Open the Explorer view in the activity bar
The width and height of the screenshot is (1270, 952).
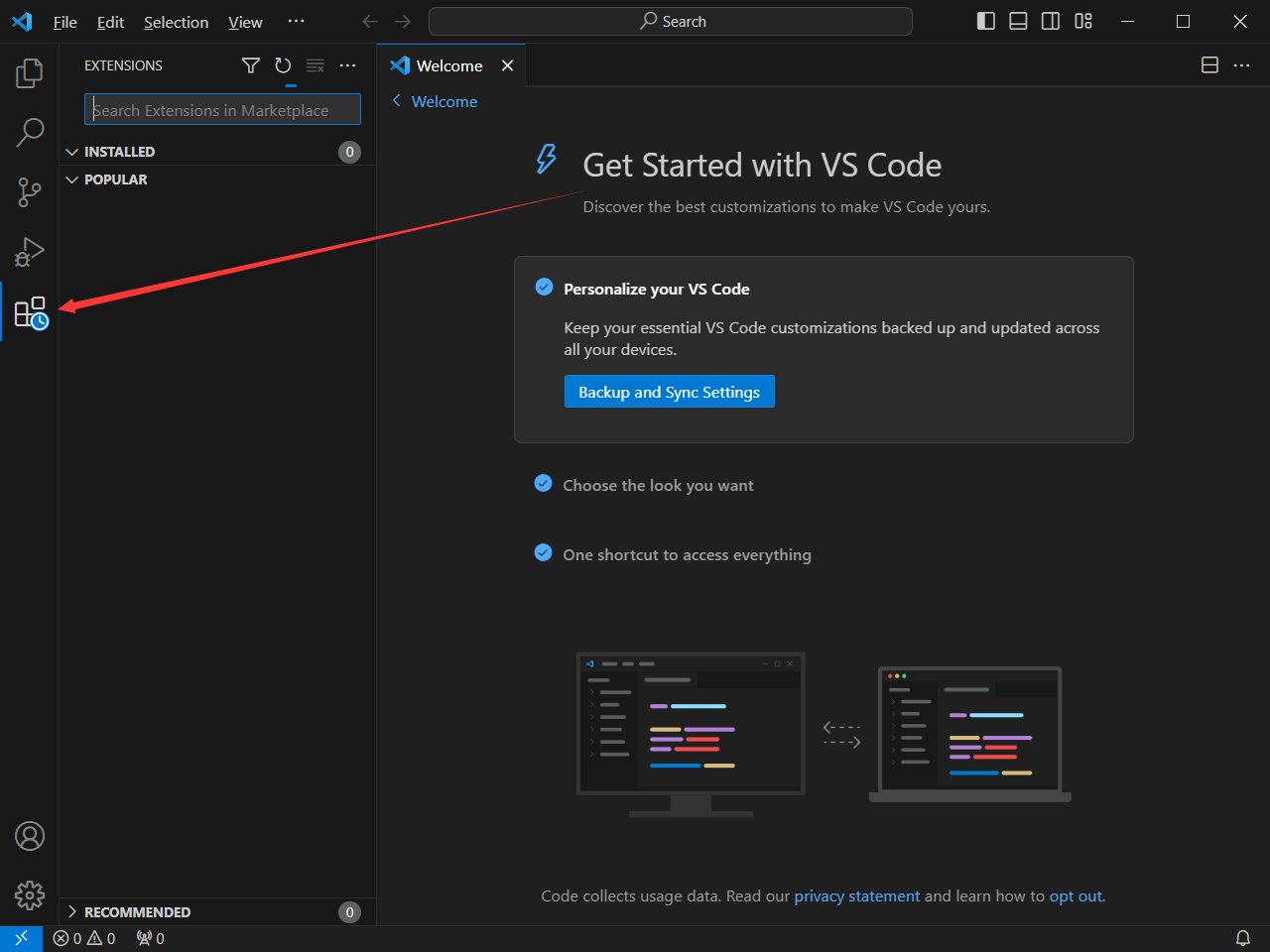click(30, 72)
